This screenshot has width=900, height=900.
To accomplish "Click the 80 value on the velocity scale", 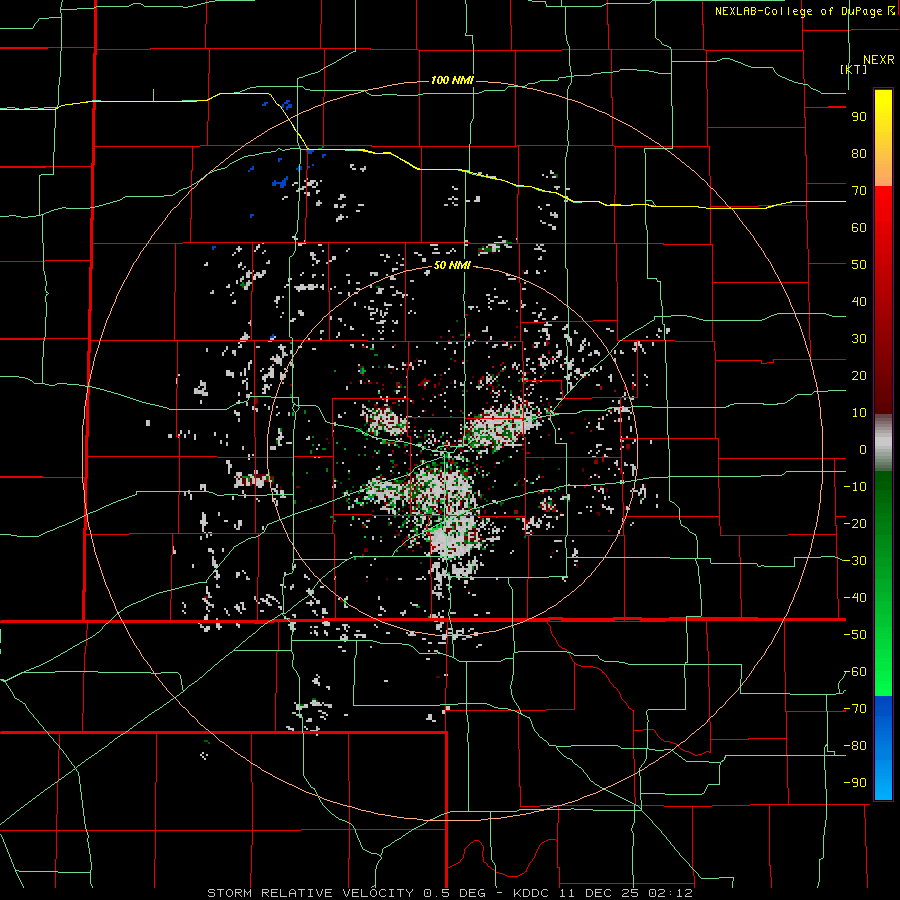I will pyautogui.click(x=859, y=154).
